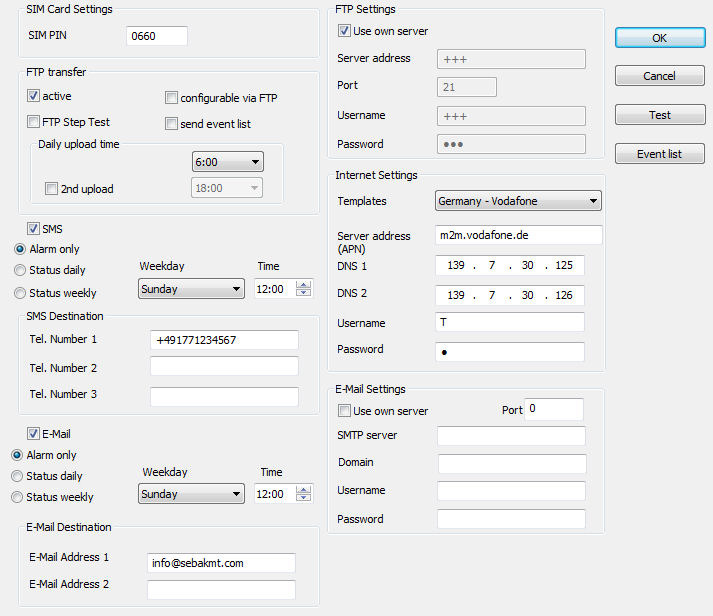Increase SMS time with up spinner arrow
This screenshot has width=713, height=616.
(x=303, y=285)
